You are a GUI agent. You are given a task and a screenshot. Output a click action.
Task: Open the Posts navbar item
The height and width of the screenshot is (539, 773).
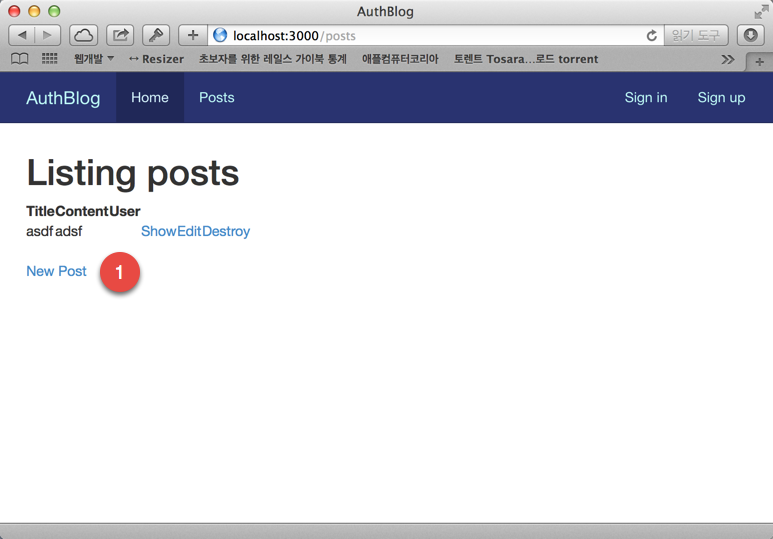click(216, 97)
